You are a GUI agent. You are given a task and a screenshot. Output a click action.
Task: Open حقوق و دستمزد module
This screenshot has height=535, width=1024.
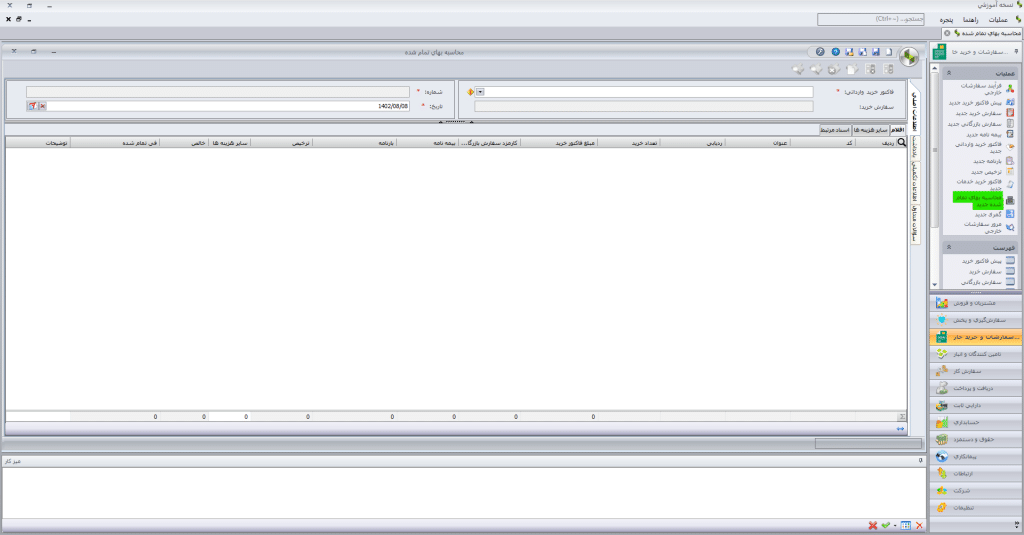point(976,440)
